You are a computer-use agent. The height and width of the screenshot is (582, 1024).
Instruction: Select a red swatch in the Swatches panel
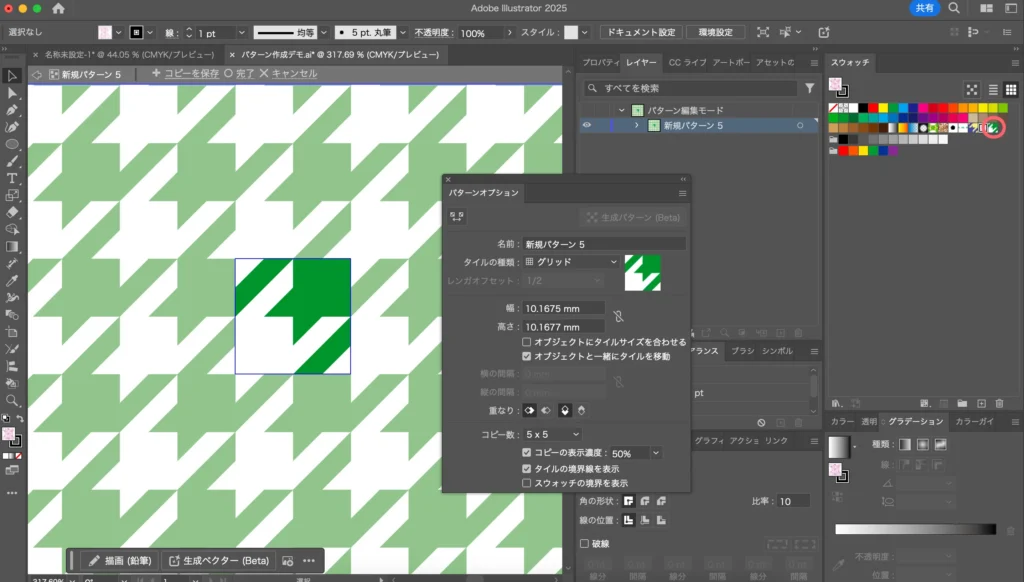(x=872, y=108)
